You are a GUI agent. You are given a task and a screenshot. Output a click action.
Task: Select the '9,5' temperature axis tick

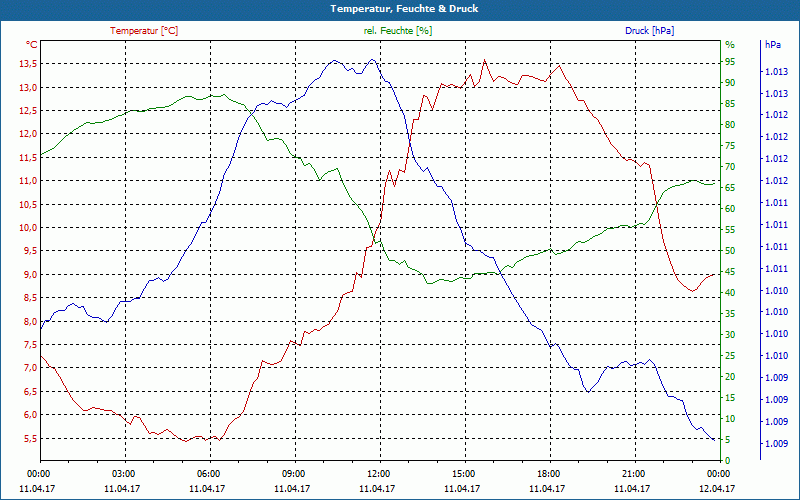pyautogui.click(x=30, y=251)
